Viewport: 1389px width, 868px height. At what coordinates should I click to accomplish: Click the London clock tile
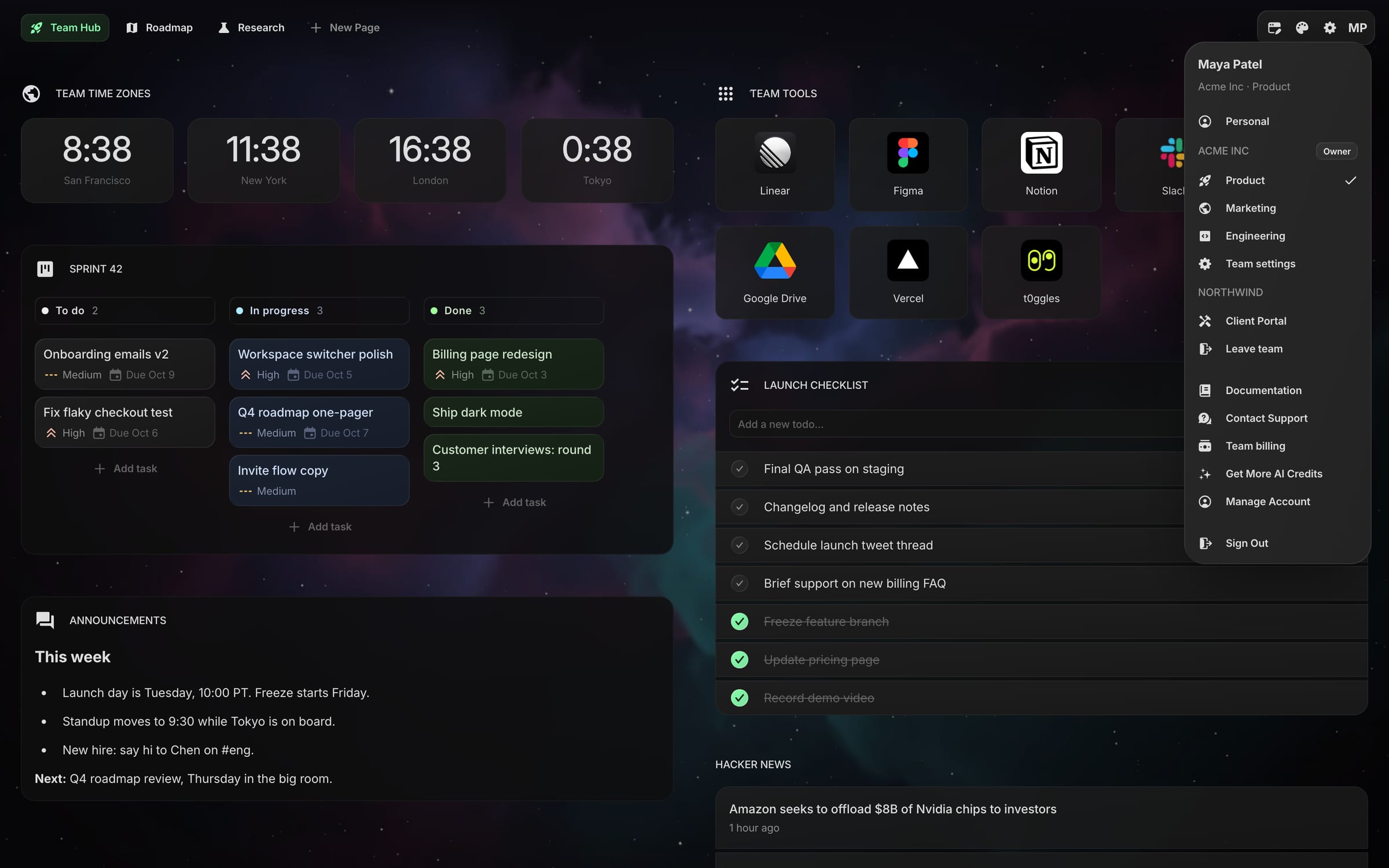[x=430, y=160]
